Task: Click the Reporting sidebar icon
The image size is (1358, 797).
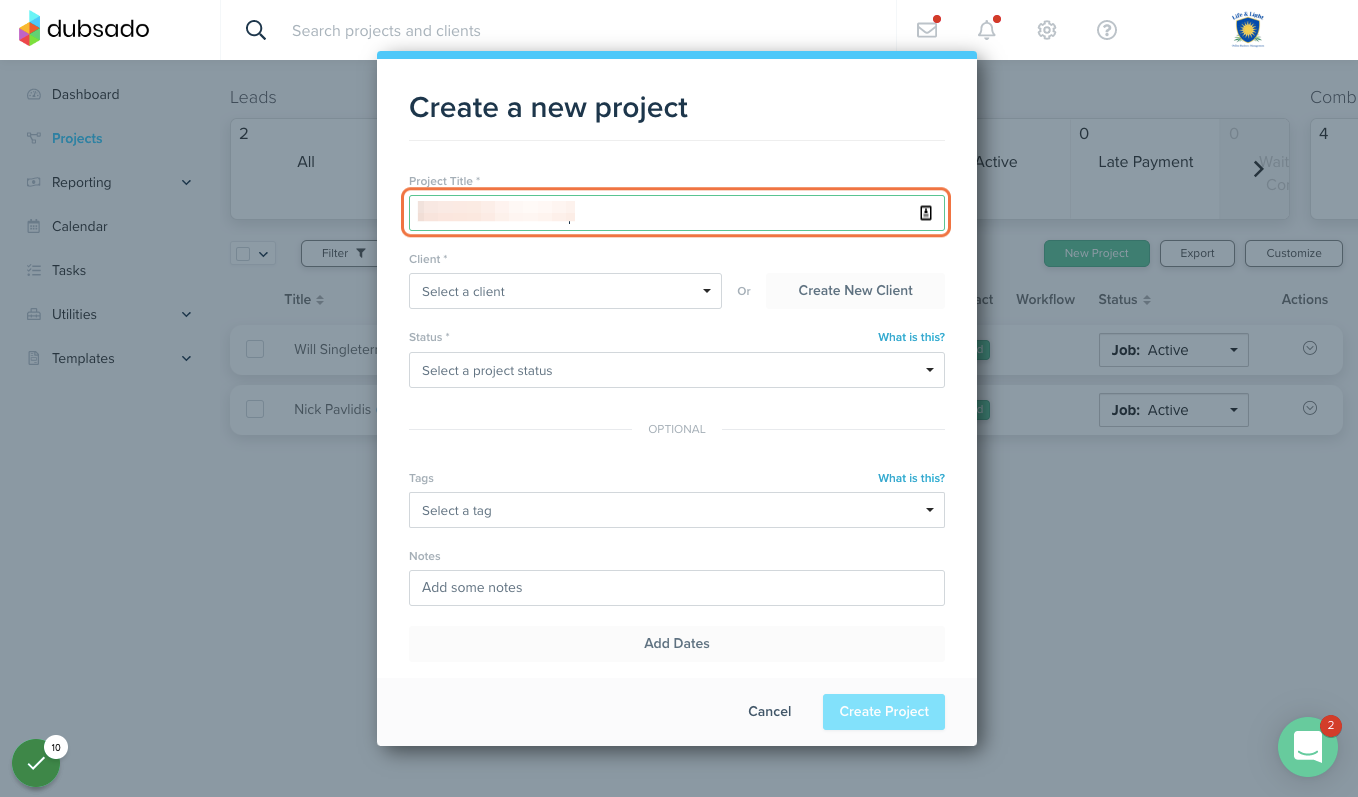Action: click(x=34, y=182)
